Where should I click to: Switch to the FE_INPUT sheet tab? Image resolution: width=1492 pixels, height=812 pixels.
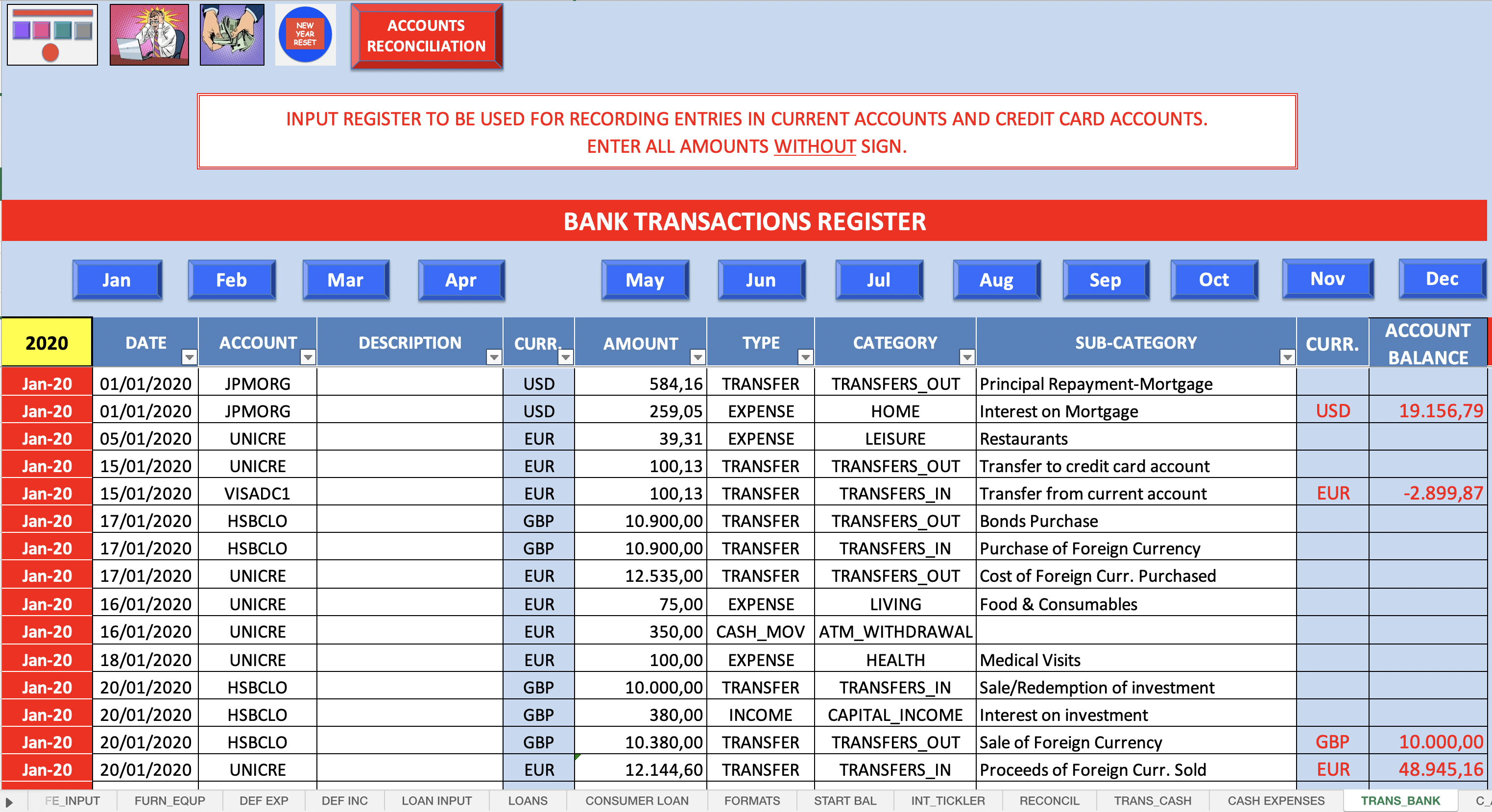(72, 800)
